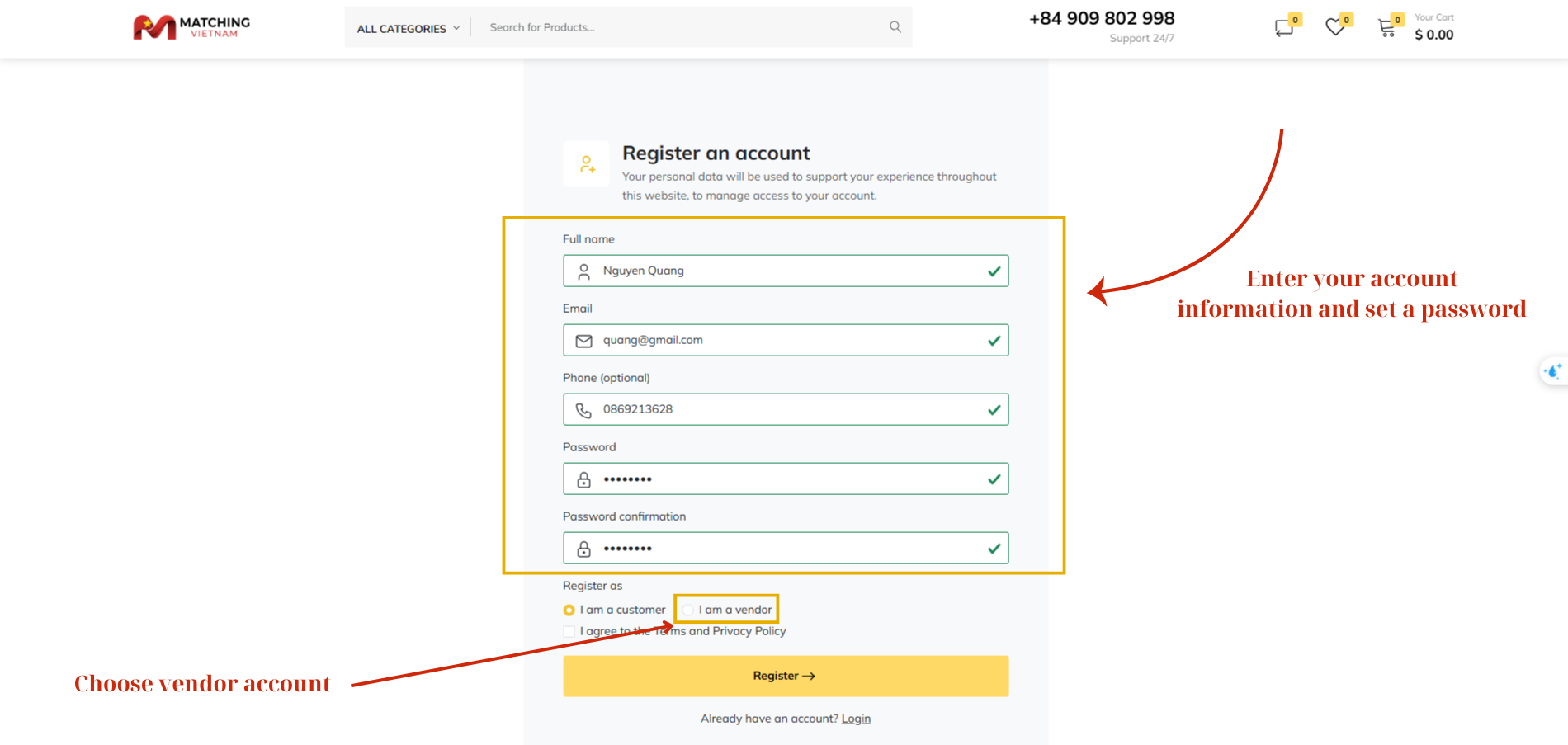Check the agree to Terms checkbox
The image size is (1568, 745).
569,632
